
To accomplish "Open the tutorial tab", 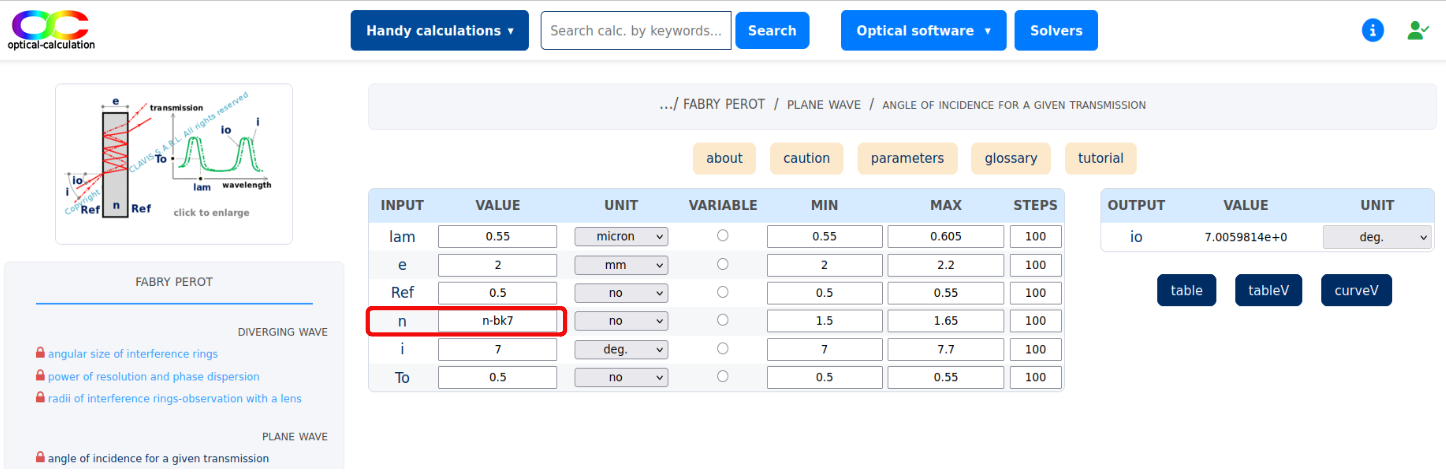I will click(1100, 158).
